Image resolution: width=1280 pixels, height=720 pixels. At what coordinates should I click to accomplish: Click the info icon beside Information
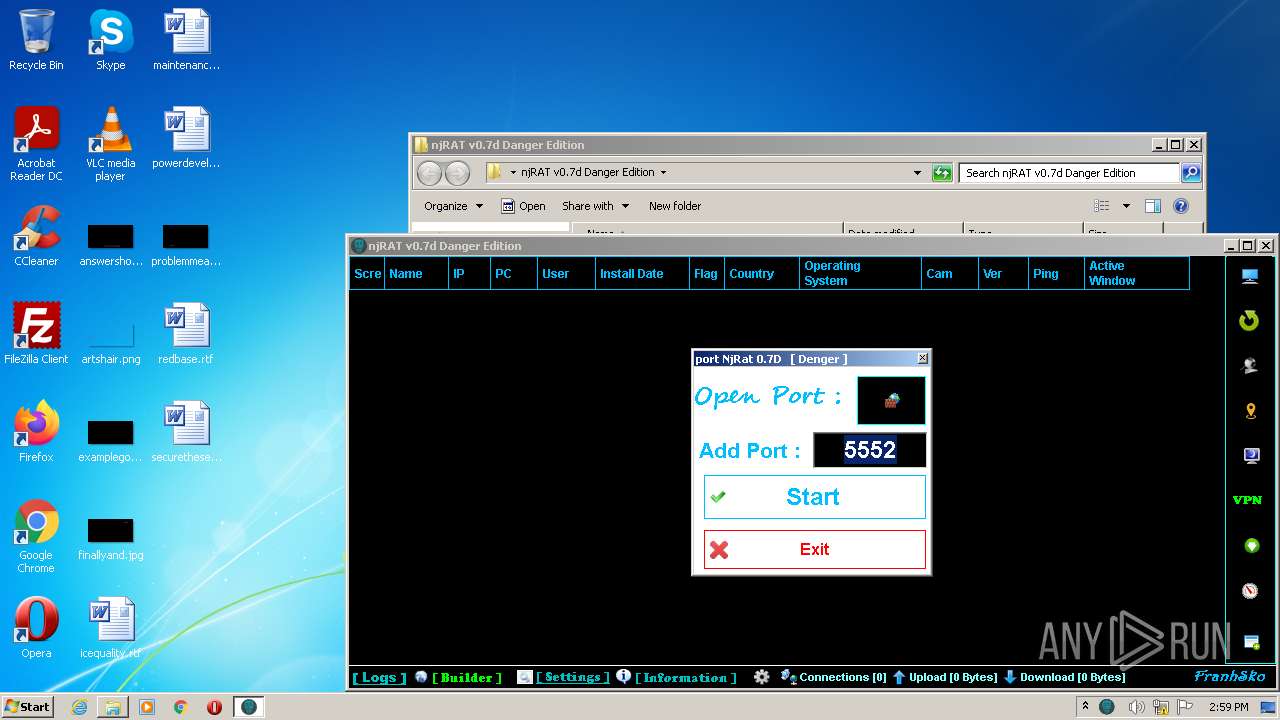(623, 677)
